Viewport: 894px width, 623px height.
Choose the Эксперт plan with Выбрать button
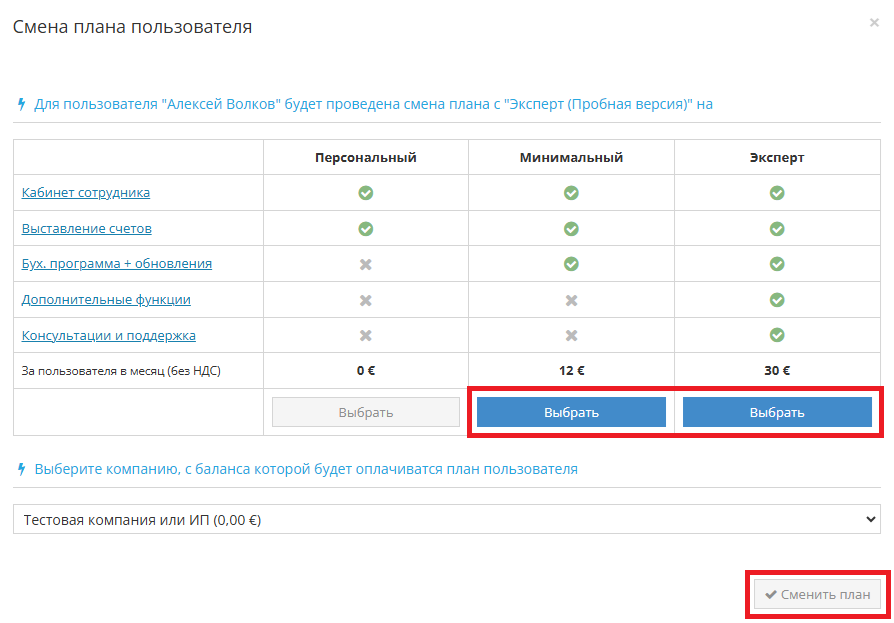click(777, 412)
